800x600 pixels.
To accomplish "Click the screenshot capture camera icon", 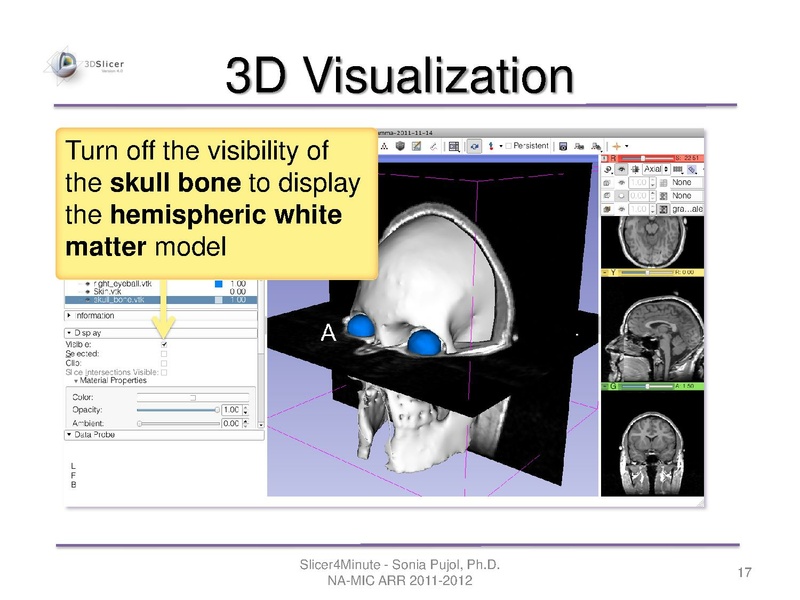I will [x=563, y=145].
